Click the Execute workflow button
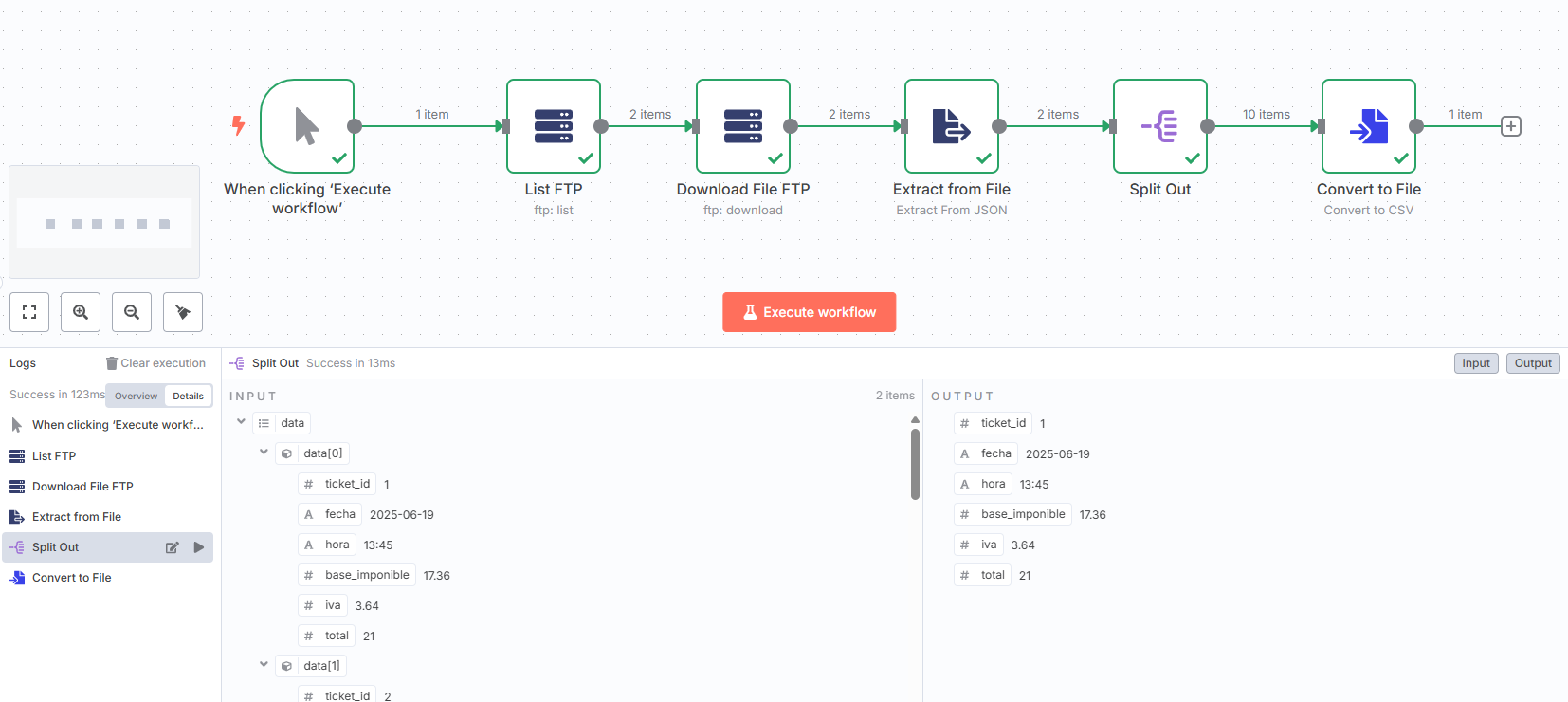The width and height of the screenshot is (1568, 702). point(809,312)
